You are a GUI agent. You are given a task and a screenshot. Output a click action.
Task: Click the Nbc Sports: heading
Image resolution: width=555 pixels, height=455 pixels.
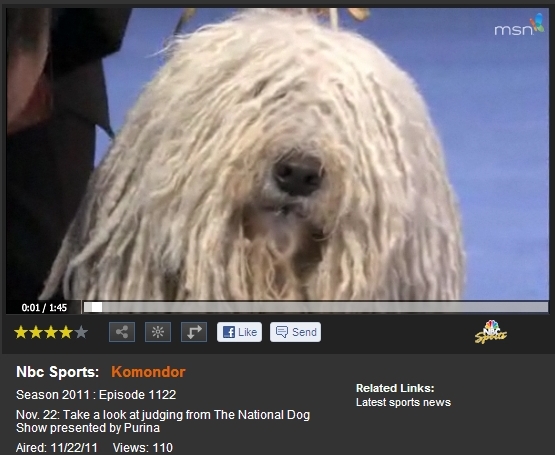(x=58, y=372)
